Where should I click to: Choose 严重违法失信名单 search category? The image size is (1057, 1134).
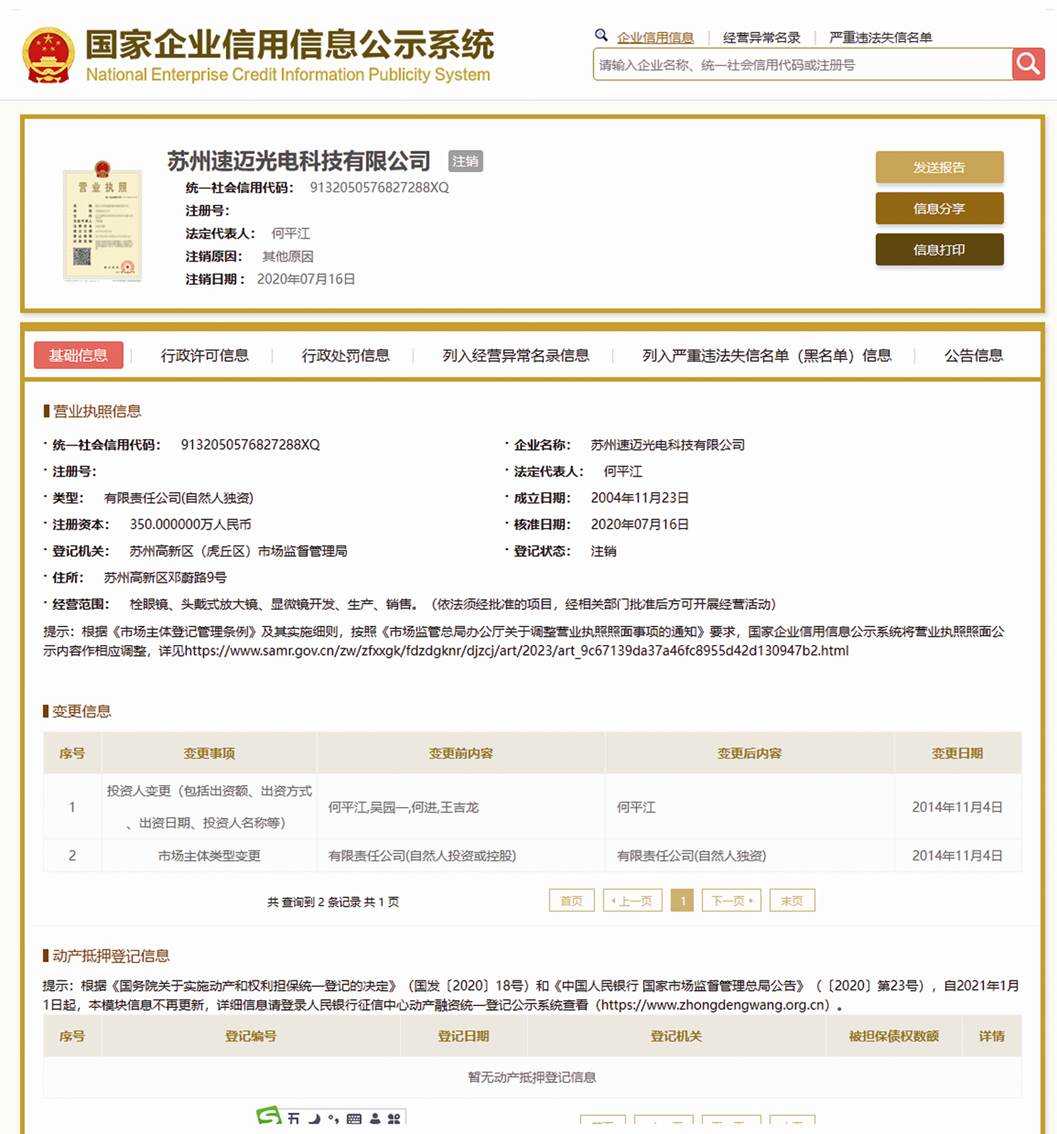pos(880,38)
